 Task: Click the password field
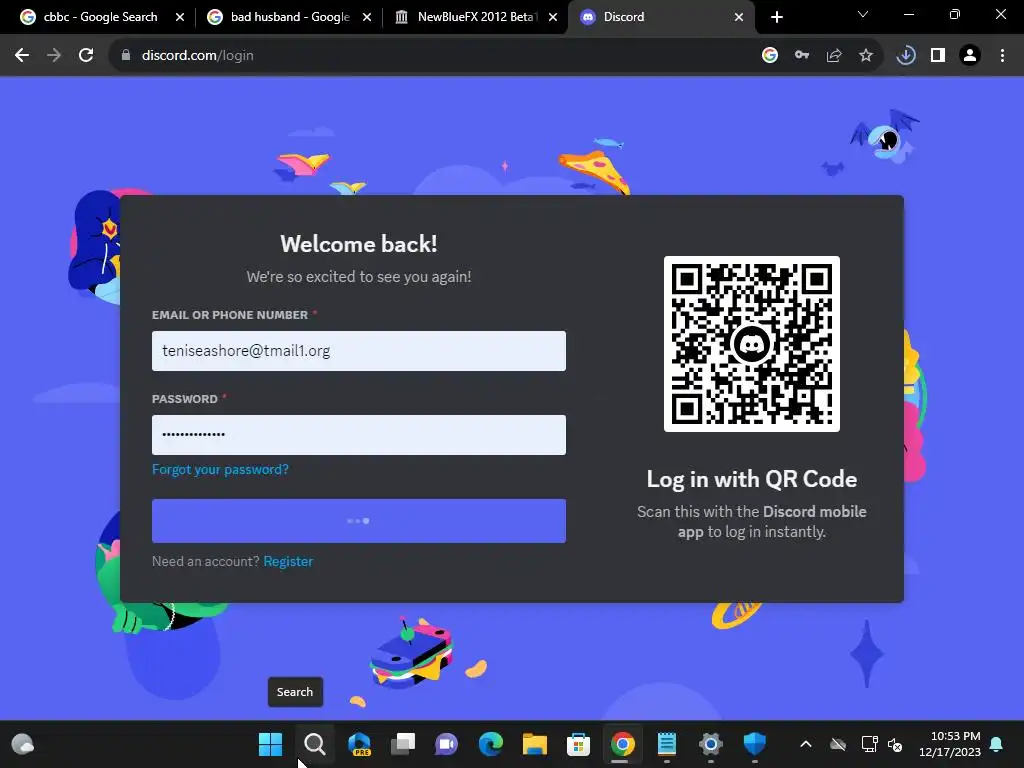coord(359,435)
